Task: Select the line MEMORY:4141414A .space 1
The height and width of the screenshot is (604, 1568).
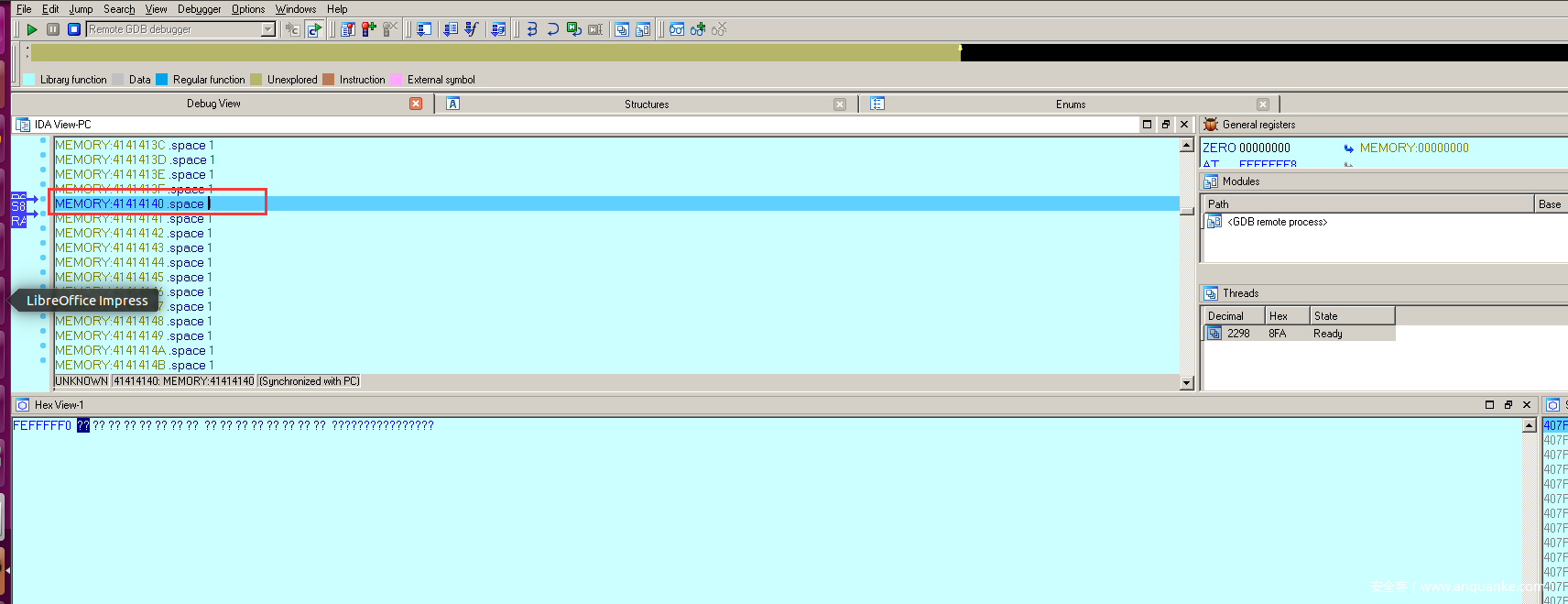Action: click(x=616, y=350)
